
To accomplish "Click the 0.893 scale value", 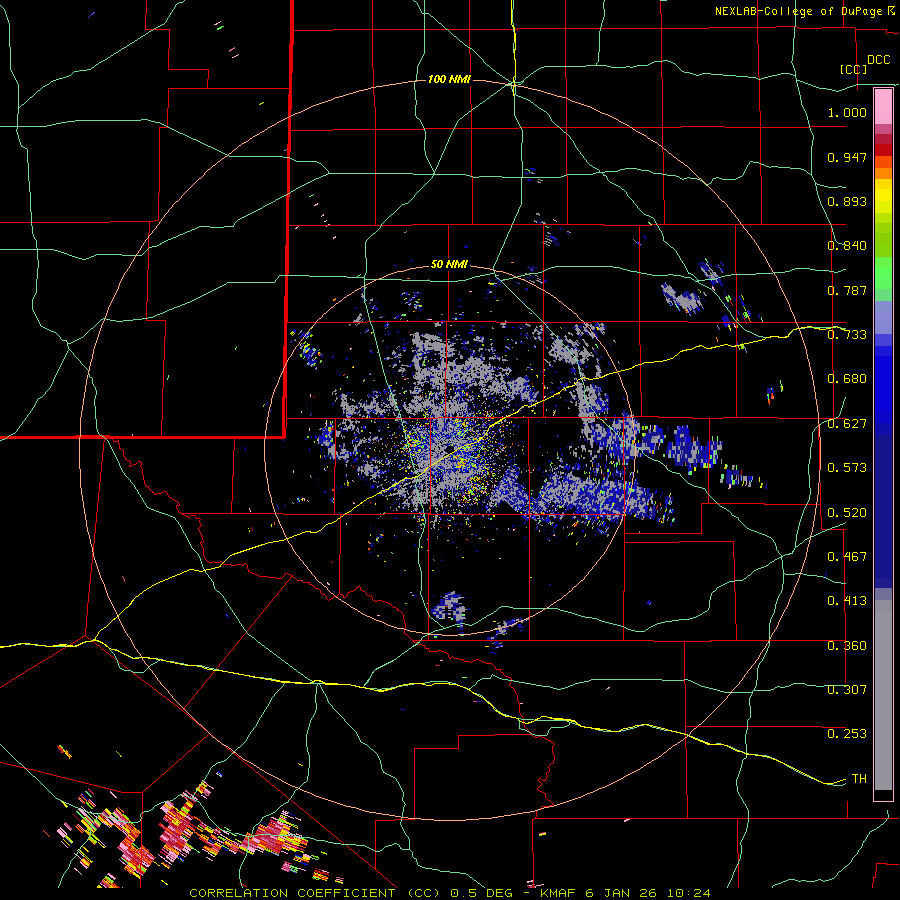I will tap(847, 201).
